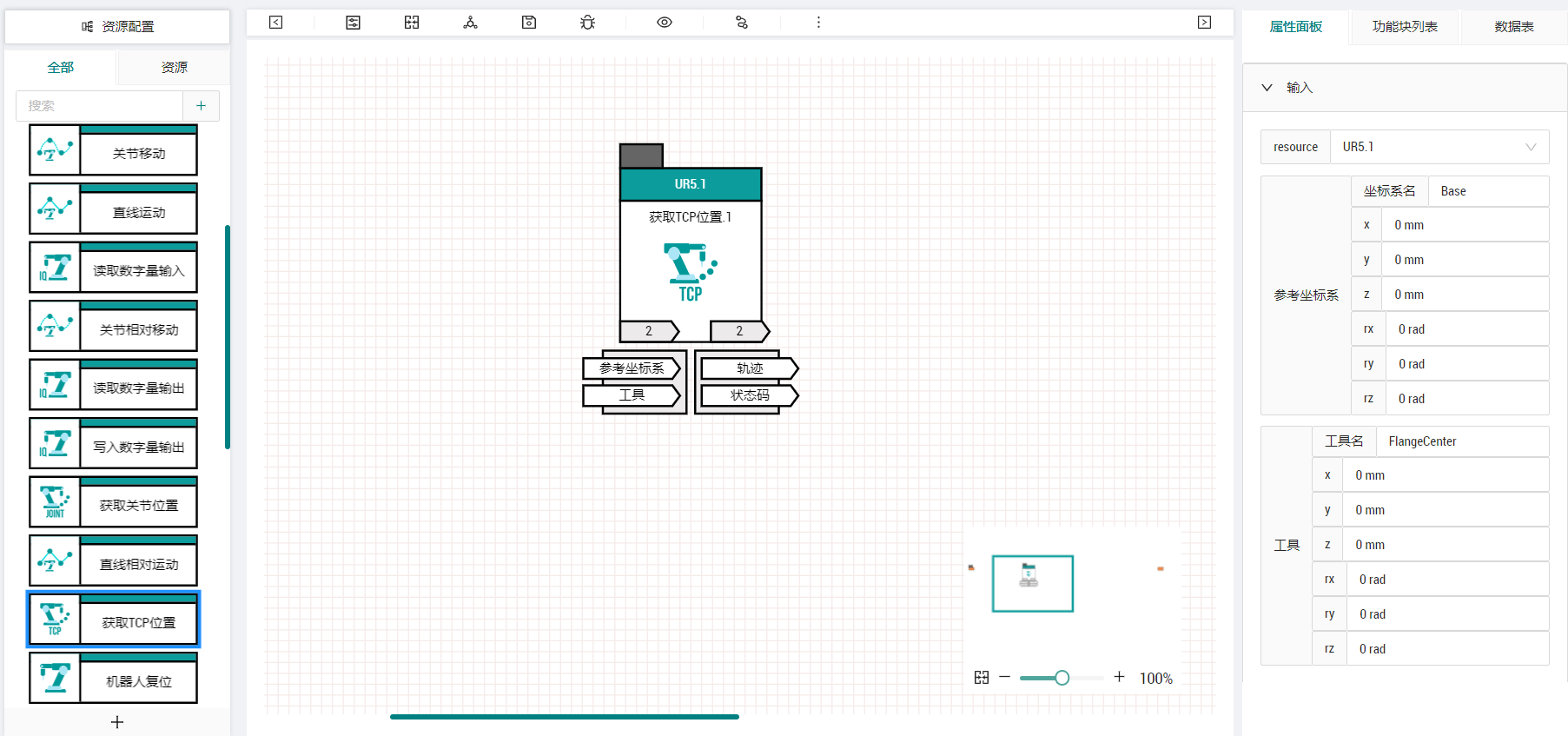Viewport: 1568px width, 736px height.
Task: Edit the 工具 x value field
Action: click(1446, 475)
